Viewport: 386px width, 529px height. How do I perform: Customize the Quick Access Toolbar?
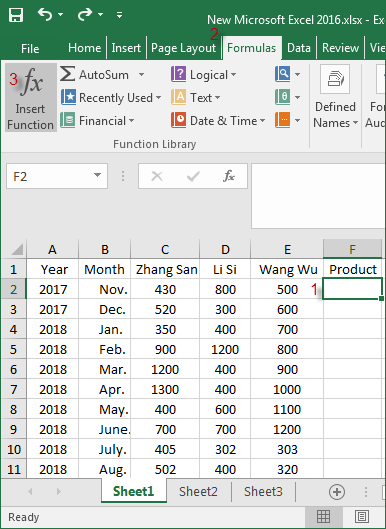click(x=119, y=15)
